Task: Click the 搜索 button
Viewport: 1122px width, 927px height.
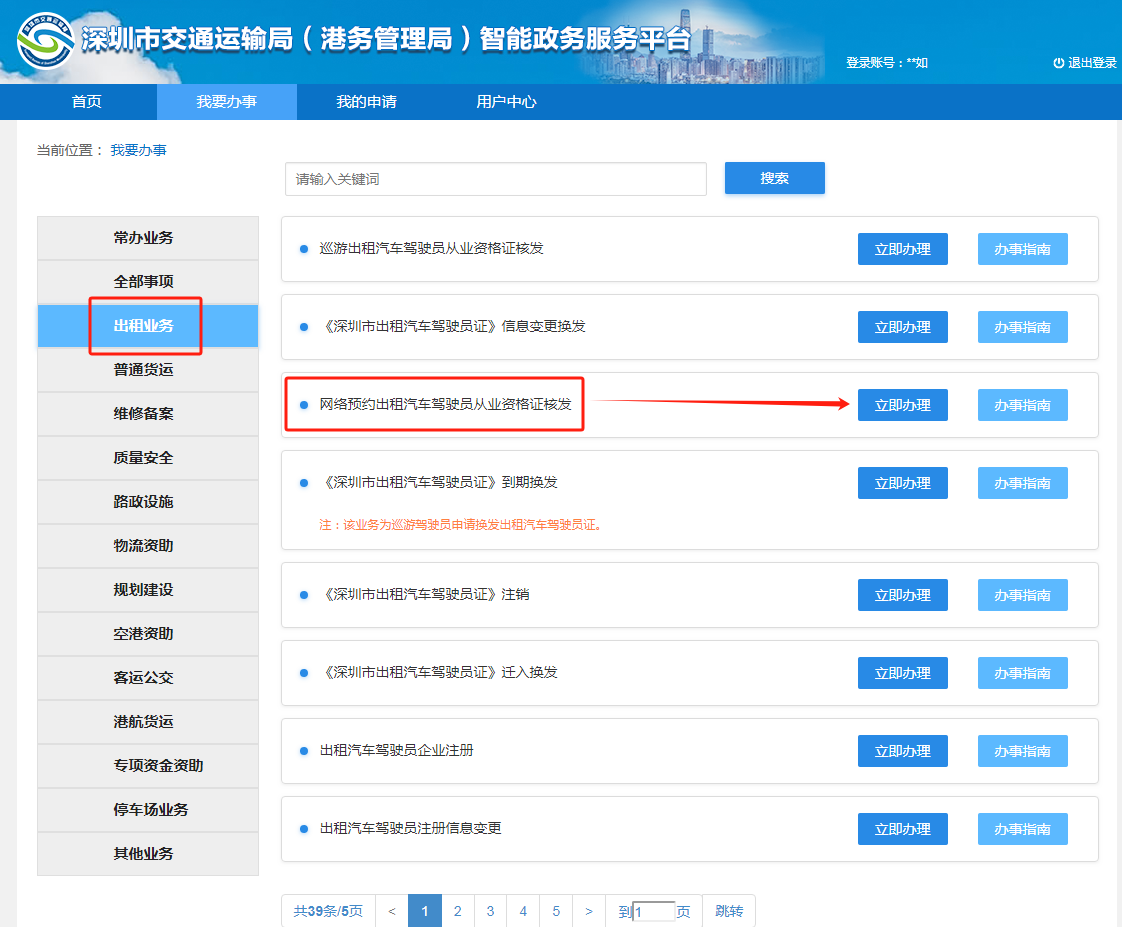Action: (774, 178)
